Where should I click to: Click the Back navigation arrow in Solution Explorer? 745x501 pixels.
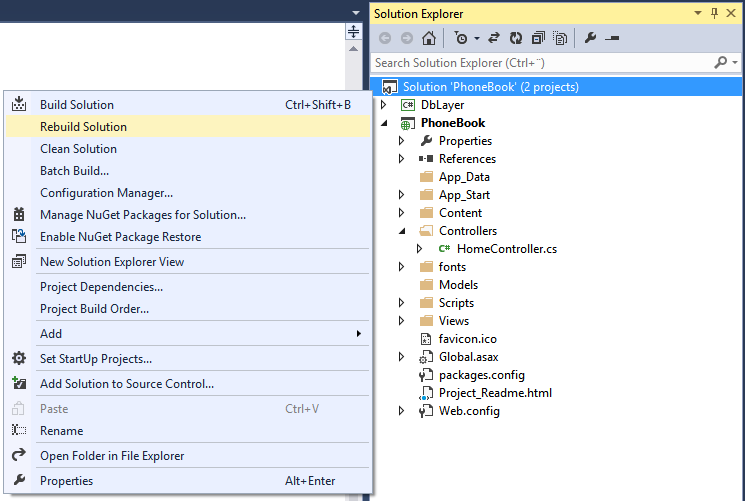point(385,38)
